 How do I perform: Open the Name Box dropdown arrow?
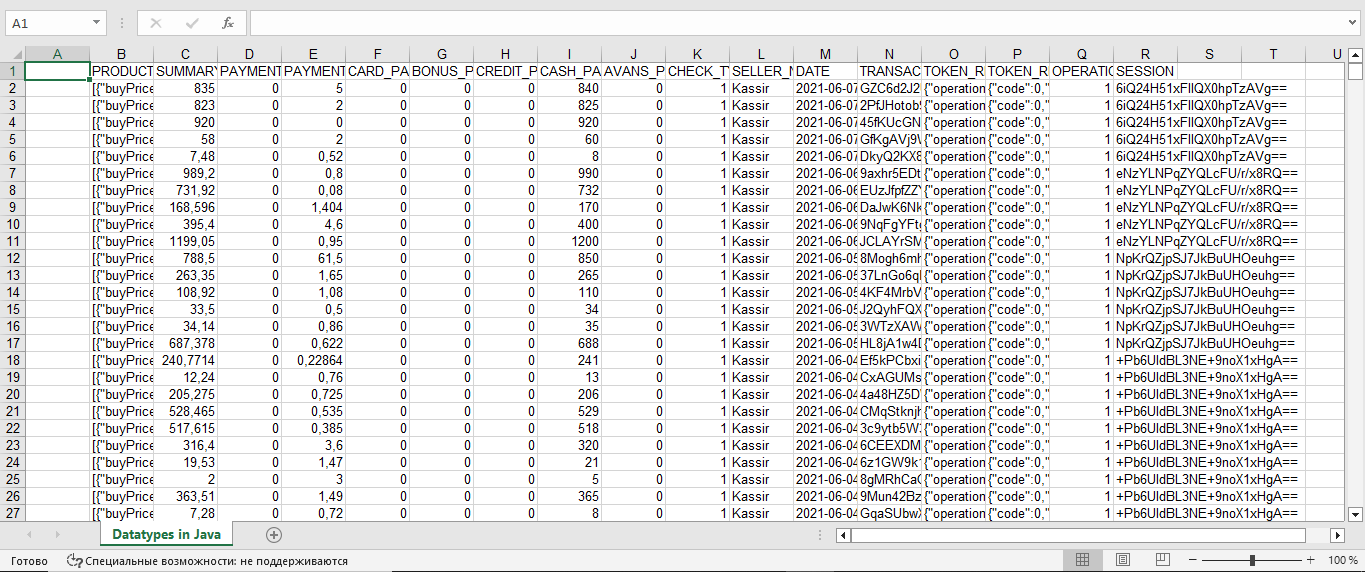point(96,23)
